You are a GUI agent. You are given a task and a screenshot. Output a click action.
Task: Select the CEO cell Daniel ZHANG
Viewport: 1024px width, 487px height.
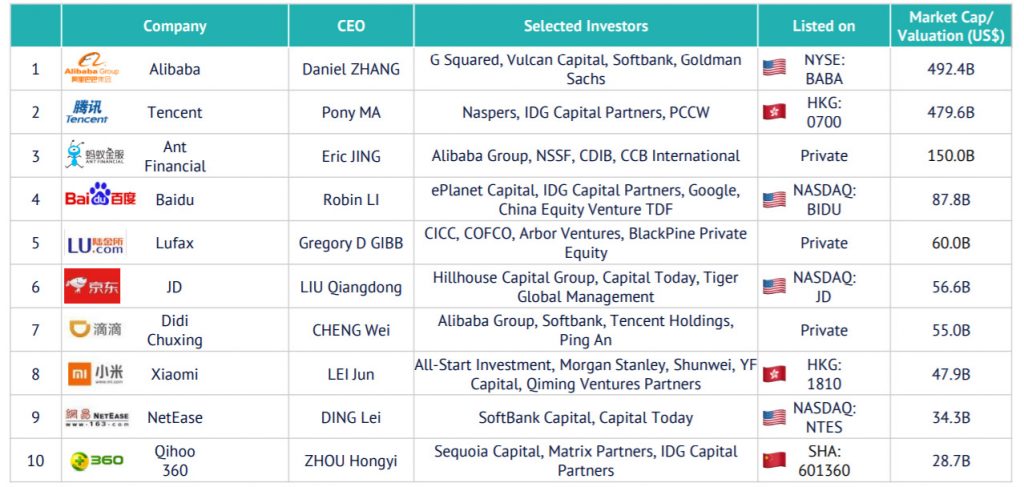[x=351, y=69]
